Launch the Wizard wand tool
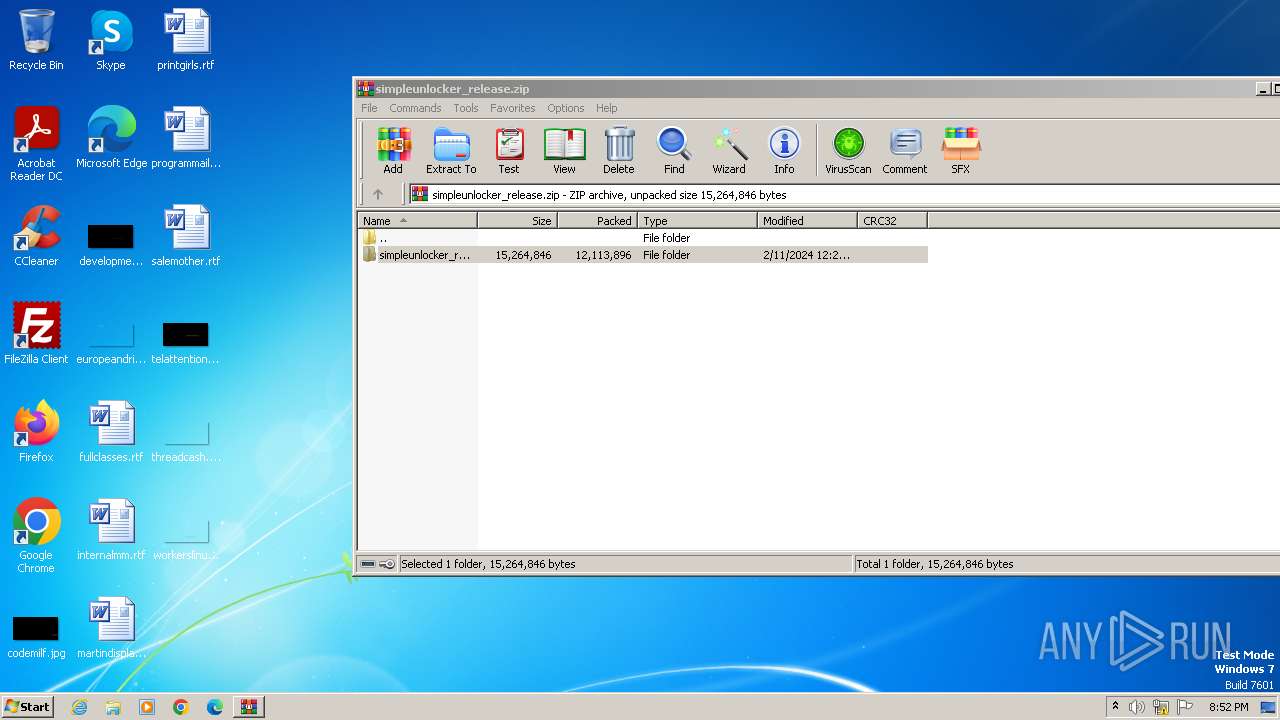The width and height of the screenshot is (1280, 720). (729, 151)
